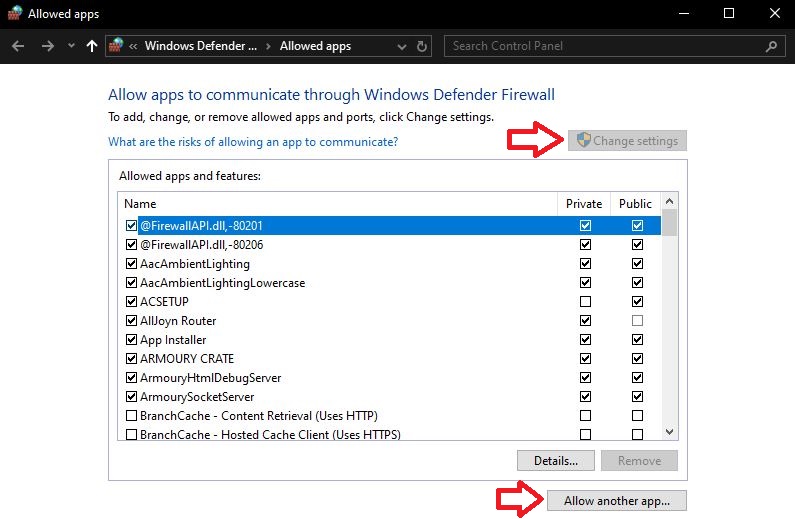Expand the address bar history dropdown
The height and width of the screenshot is (519, 795).
[401, 46]
